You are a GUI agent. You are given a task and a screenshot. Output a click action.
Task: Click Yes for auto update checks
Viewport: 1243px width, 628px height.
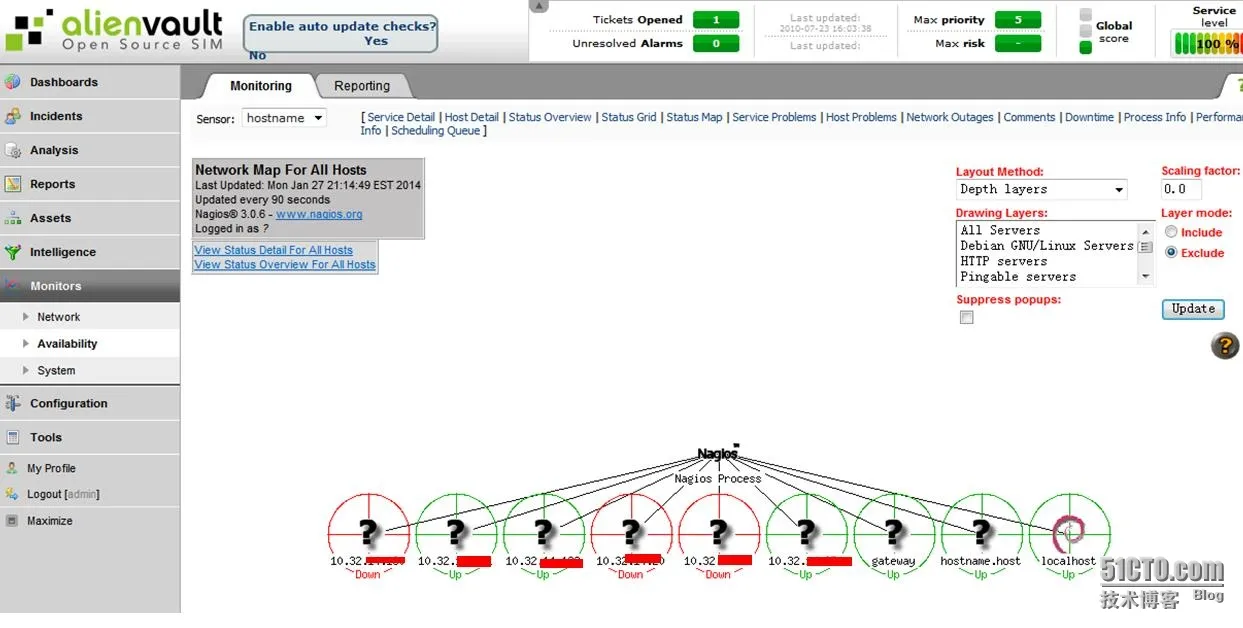pyautogui.click(x=376, y=41)
